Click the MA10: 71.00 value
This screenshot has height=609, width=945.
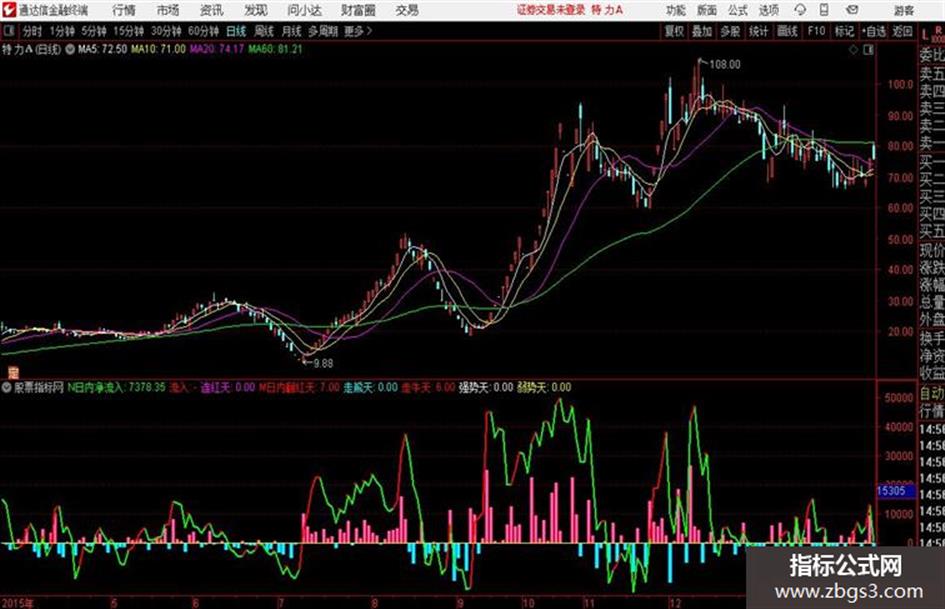point(158,49)
